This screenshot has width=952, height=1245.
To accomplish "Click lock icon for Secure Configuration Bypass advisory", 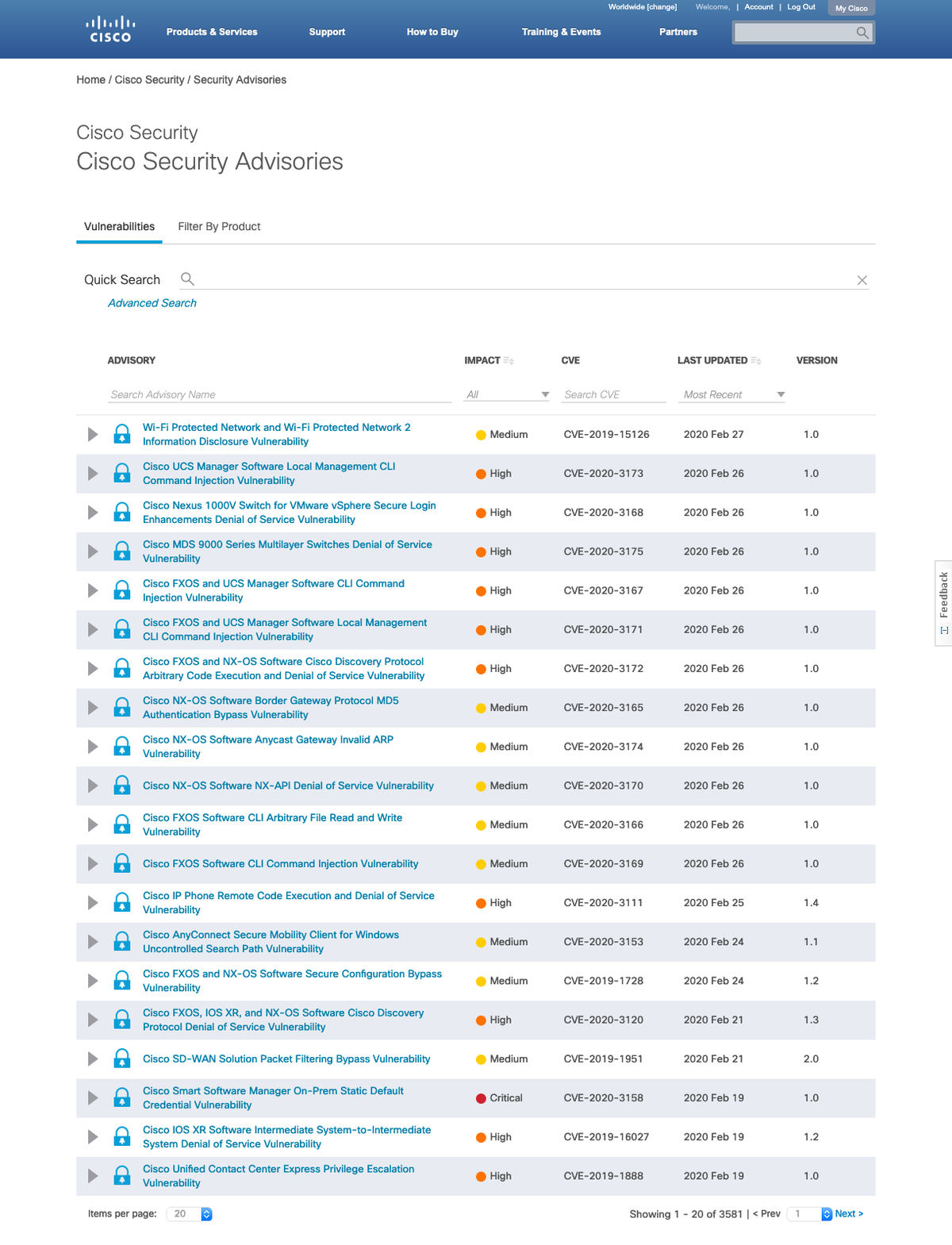I will pos(122,981).
